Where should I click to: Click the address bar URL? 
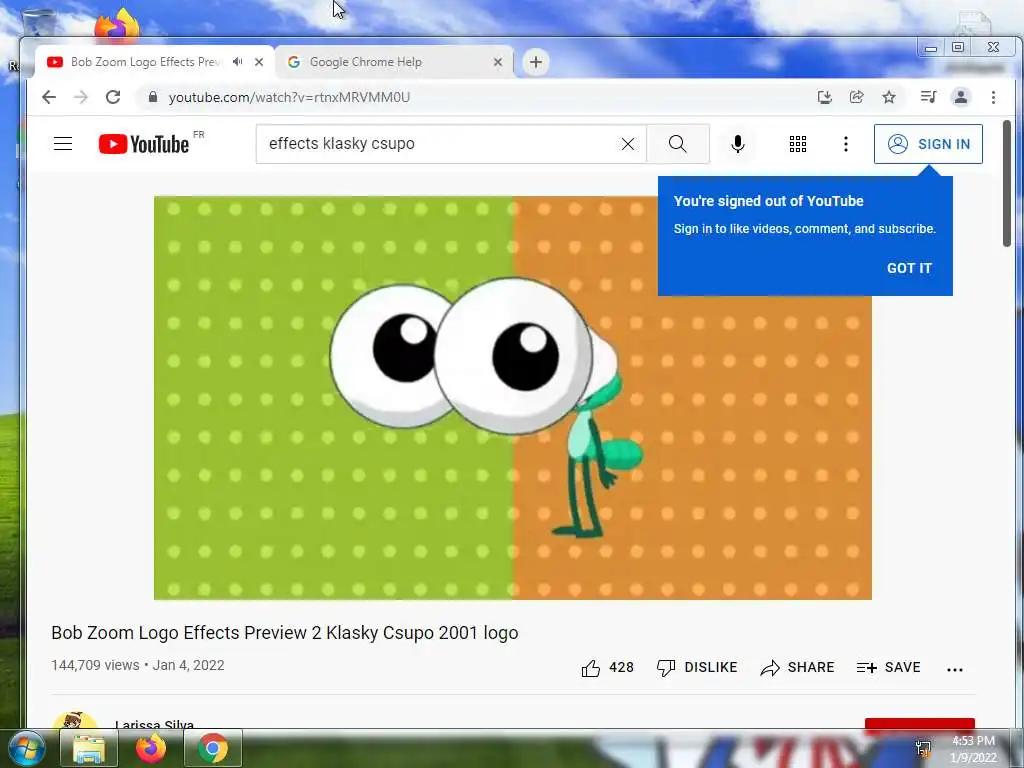[x=289, y=97]
